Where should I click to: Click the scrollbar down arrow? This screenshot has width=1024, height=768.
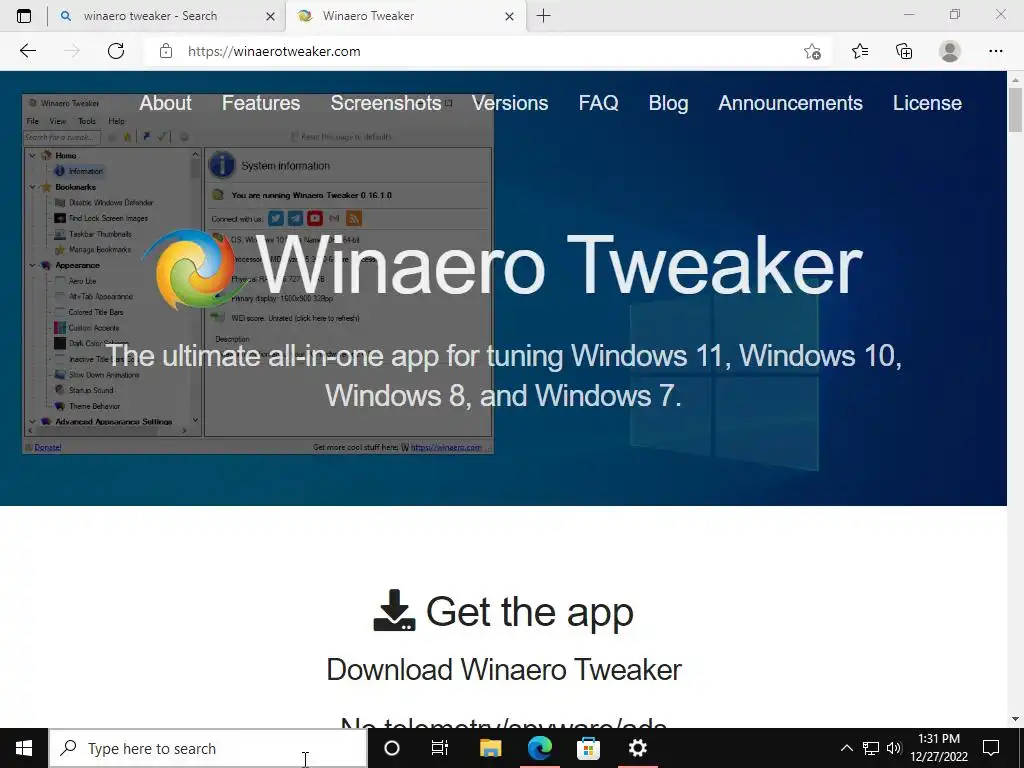pyautogui.click(x=1015, y=719)
